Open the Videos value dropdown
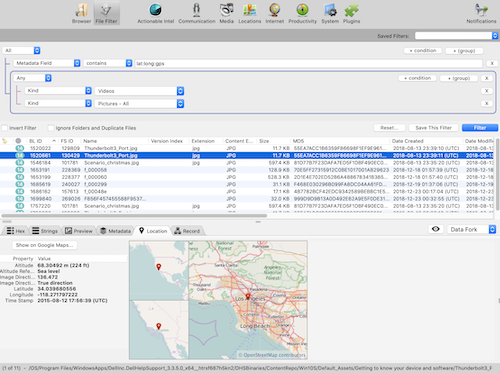Viewport: 500px width, 373px height. click(139, 91)
